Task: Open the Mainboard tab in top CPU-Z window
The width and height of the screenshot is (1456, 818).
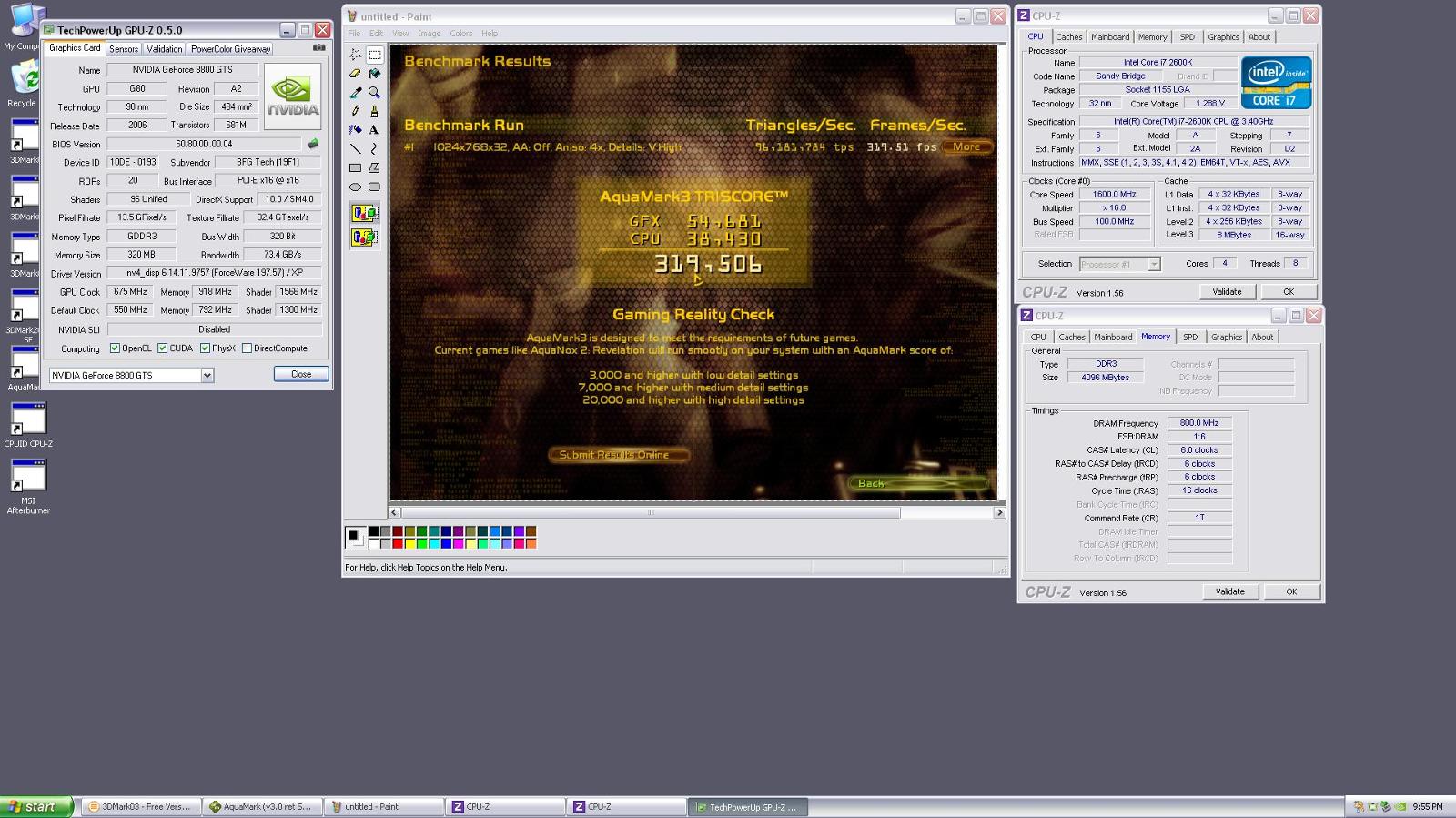Action: 1110,37
